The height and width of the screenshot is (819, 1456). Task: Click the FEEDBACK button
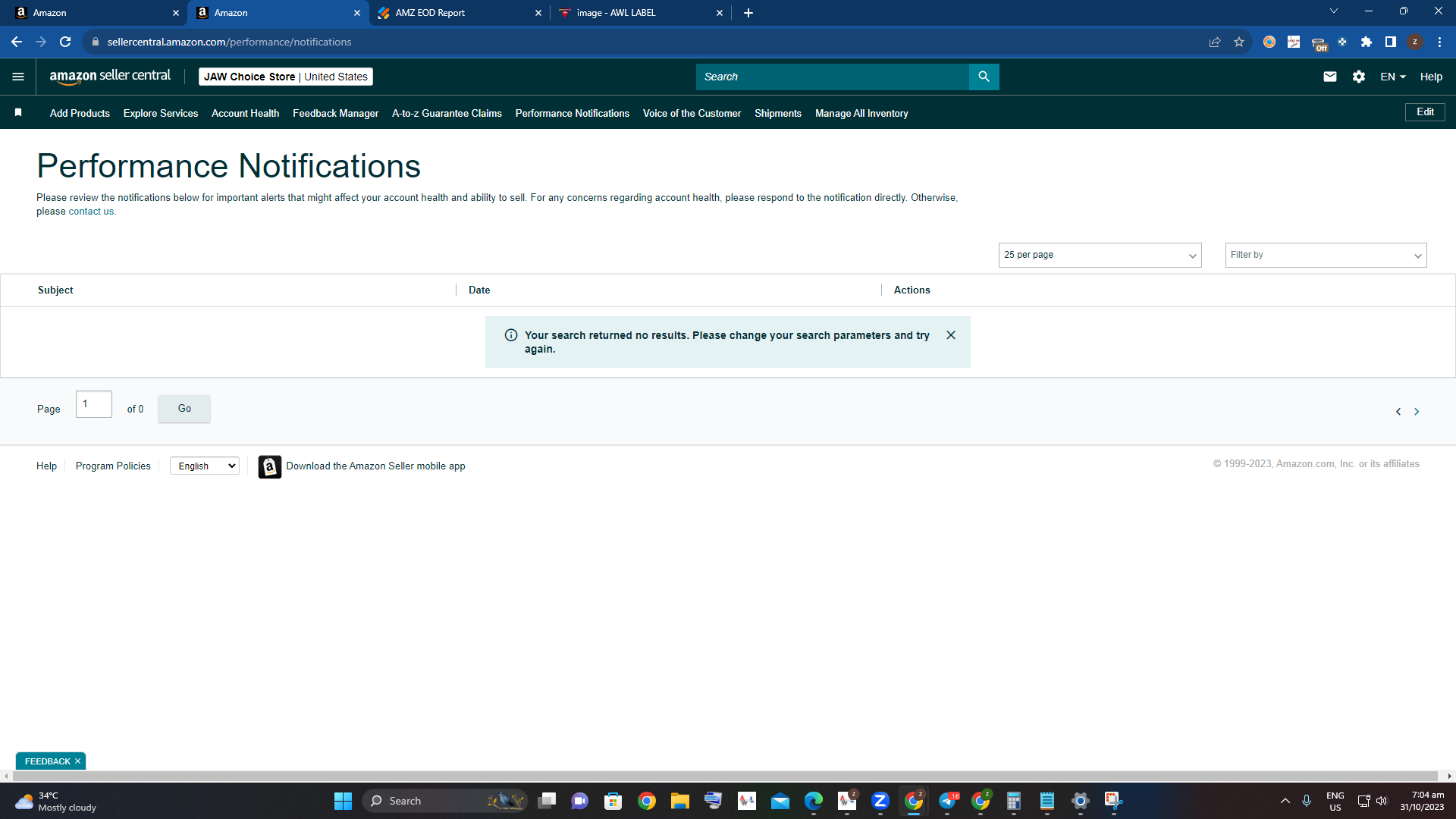tap(47, 761)
